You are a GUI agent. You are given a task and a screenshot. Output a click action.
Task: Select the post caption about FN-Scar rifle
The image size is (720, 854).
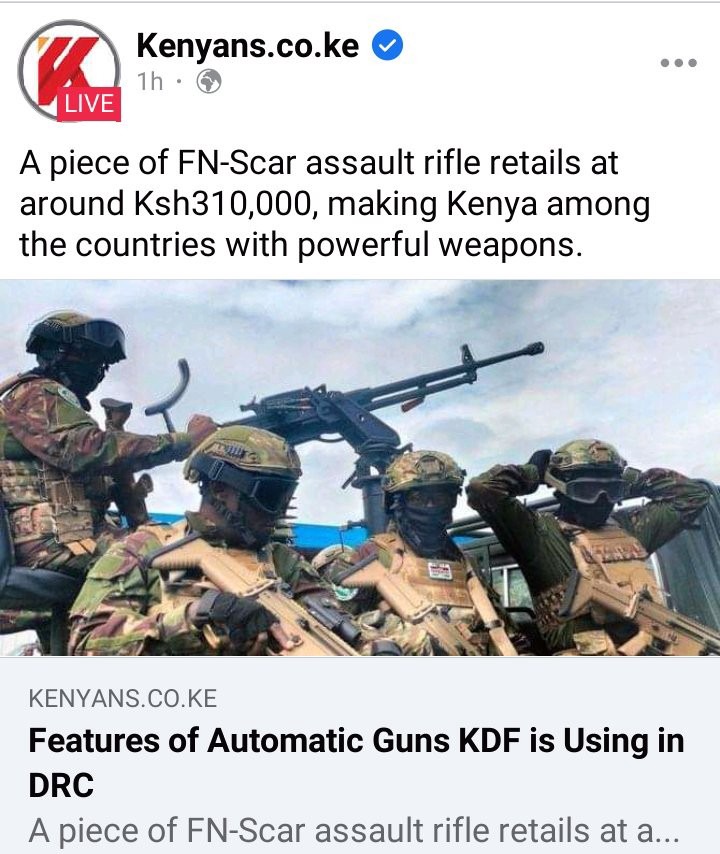point(335,203)
